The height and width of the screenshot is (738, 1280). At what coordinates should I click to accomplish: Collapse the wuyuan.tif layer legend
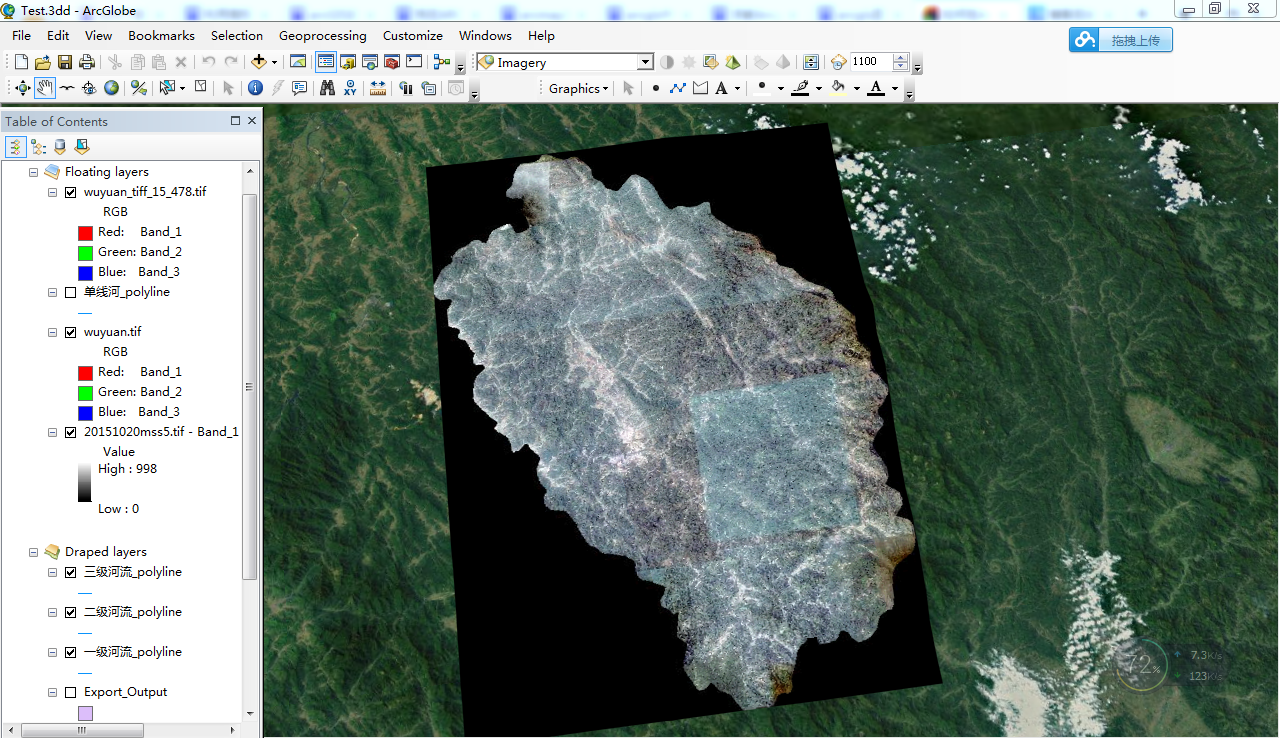[52, 332]
